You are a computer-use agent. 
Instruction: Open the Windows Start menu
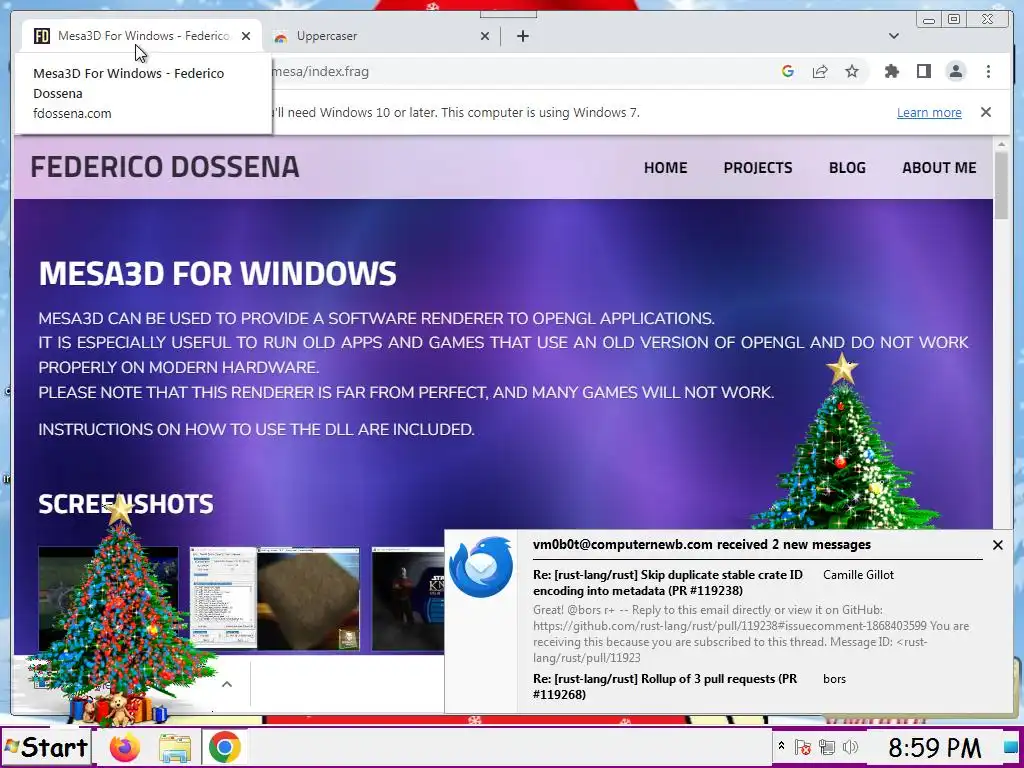pyautogui.click(x=46, y=747)
